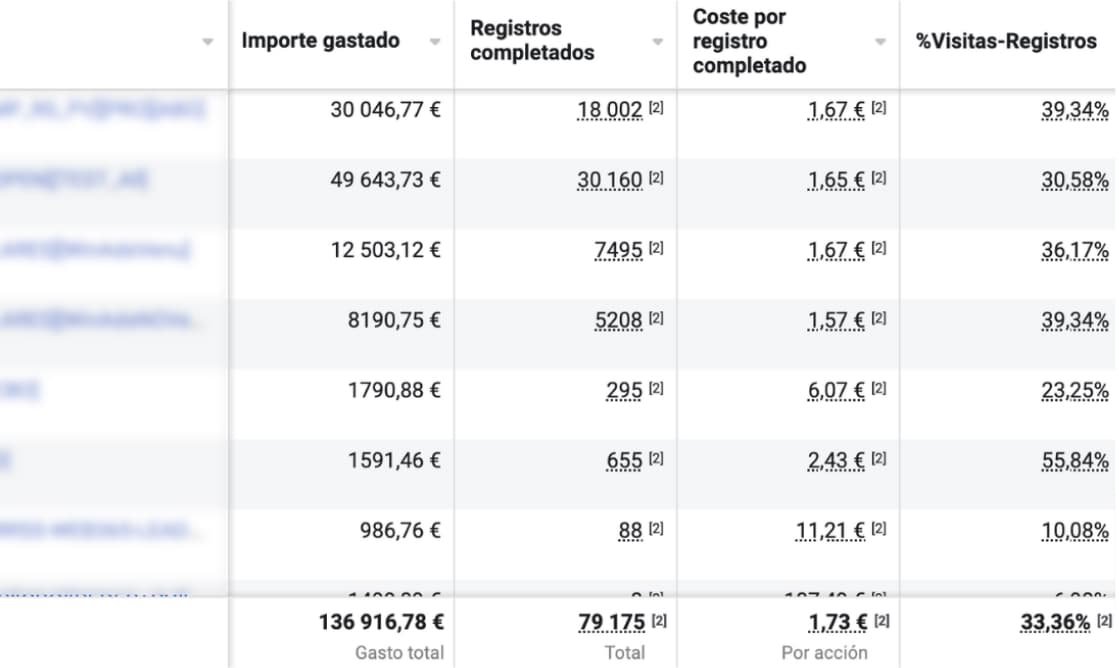1119x668 pixels.
Task: Click footnote [2] beside 11,21 € cost
Action: (x=878, y=528)
